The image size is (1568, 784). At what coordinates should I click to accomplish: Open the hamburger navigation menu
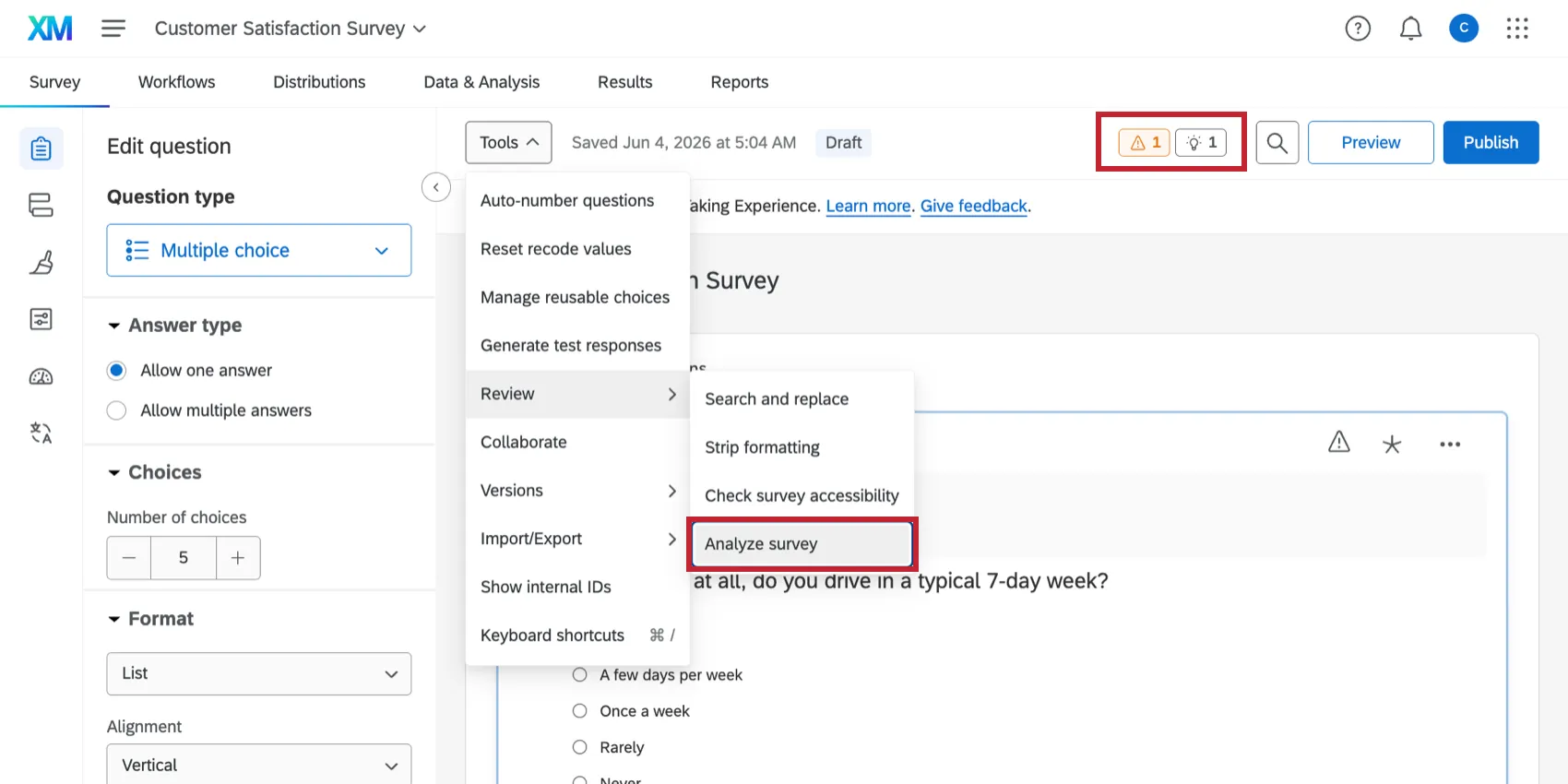tap(113, 29)
